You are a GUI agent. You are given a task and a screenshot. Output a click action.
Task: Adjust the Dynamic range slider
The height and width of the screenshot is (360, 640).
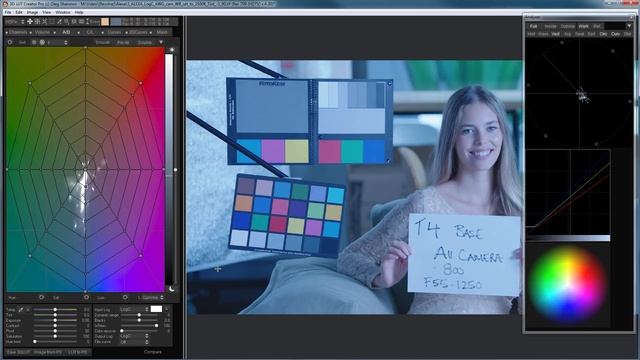pos(139,315)
